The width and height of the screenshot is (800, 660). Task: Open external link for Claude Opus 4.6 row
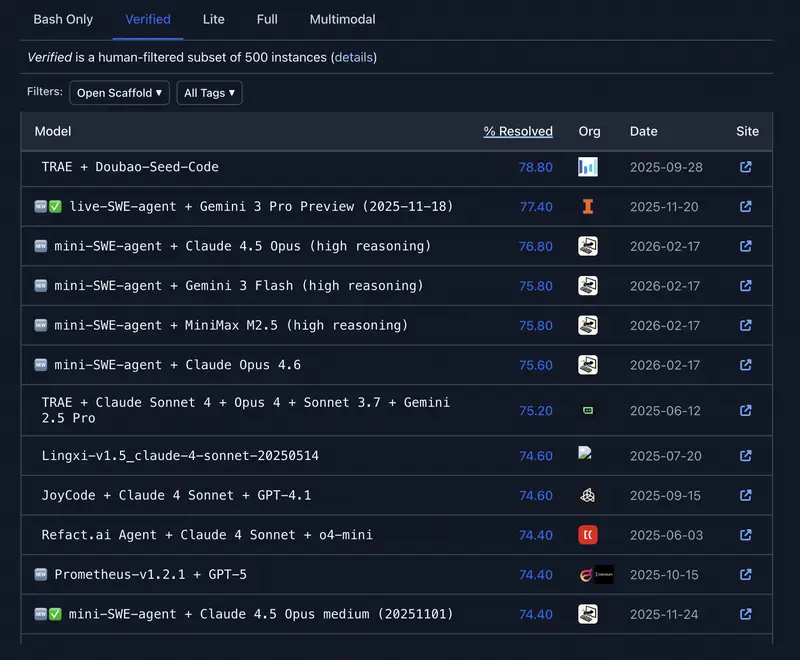745,366
